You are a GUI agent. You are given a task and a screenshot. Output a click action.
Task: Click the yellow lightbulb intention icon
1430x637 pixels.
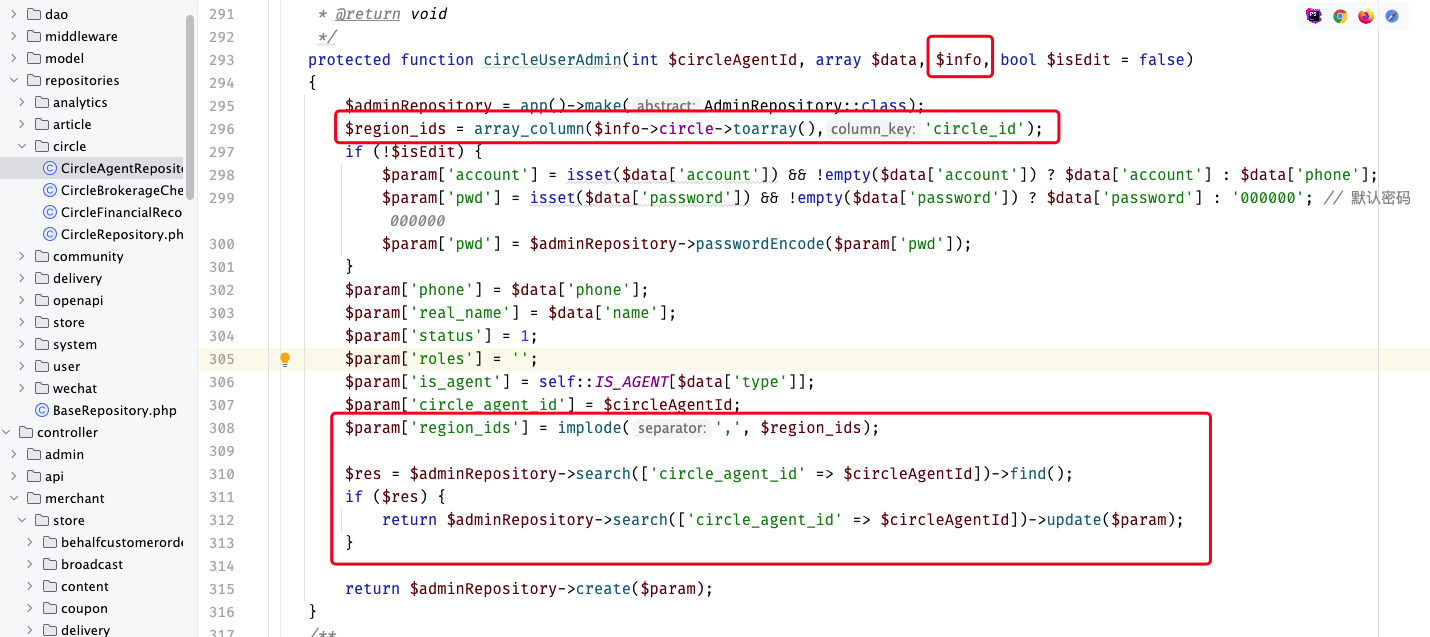(x=285, y=359)
